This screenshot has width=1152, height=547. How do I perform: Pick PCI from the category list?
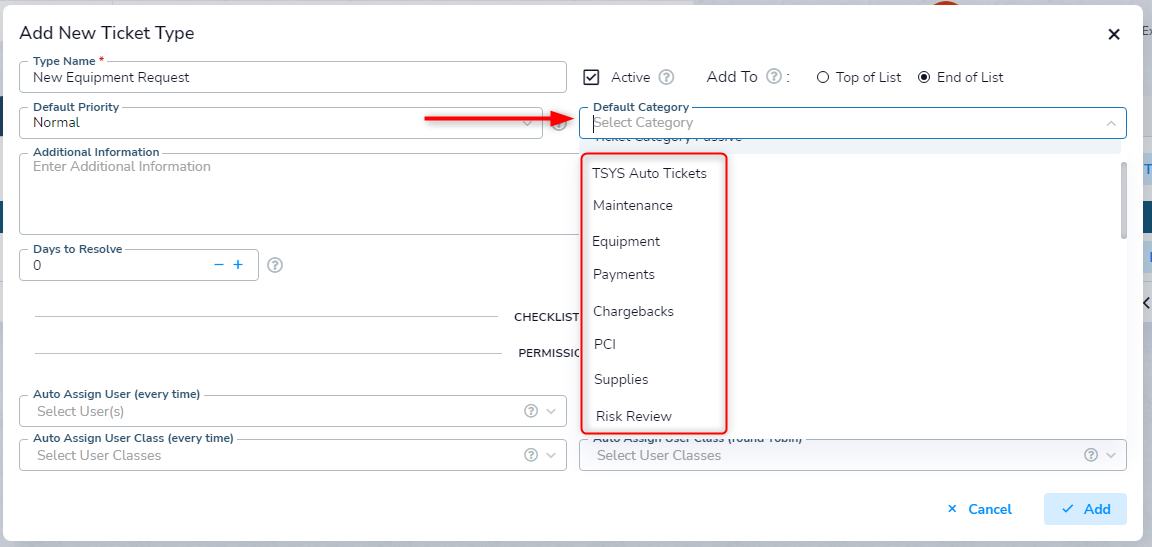(x=605, y=344)
